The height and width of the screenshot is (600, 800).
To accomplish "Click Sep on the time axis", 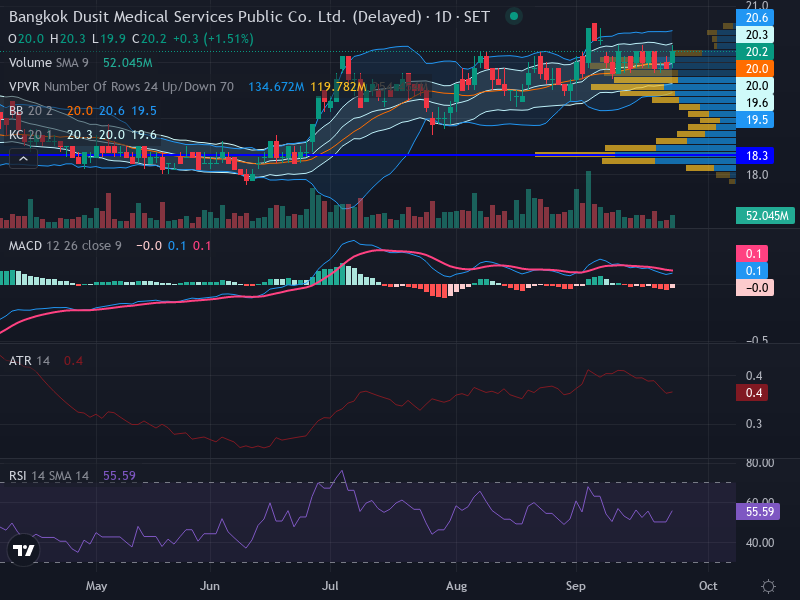I will point(576,586).
